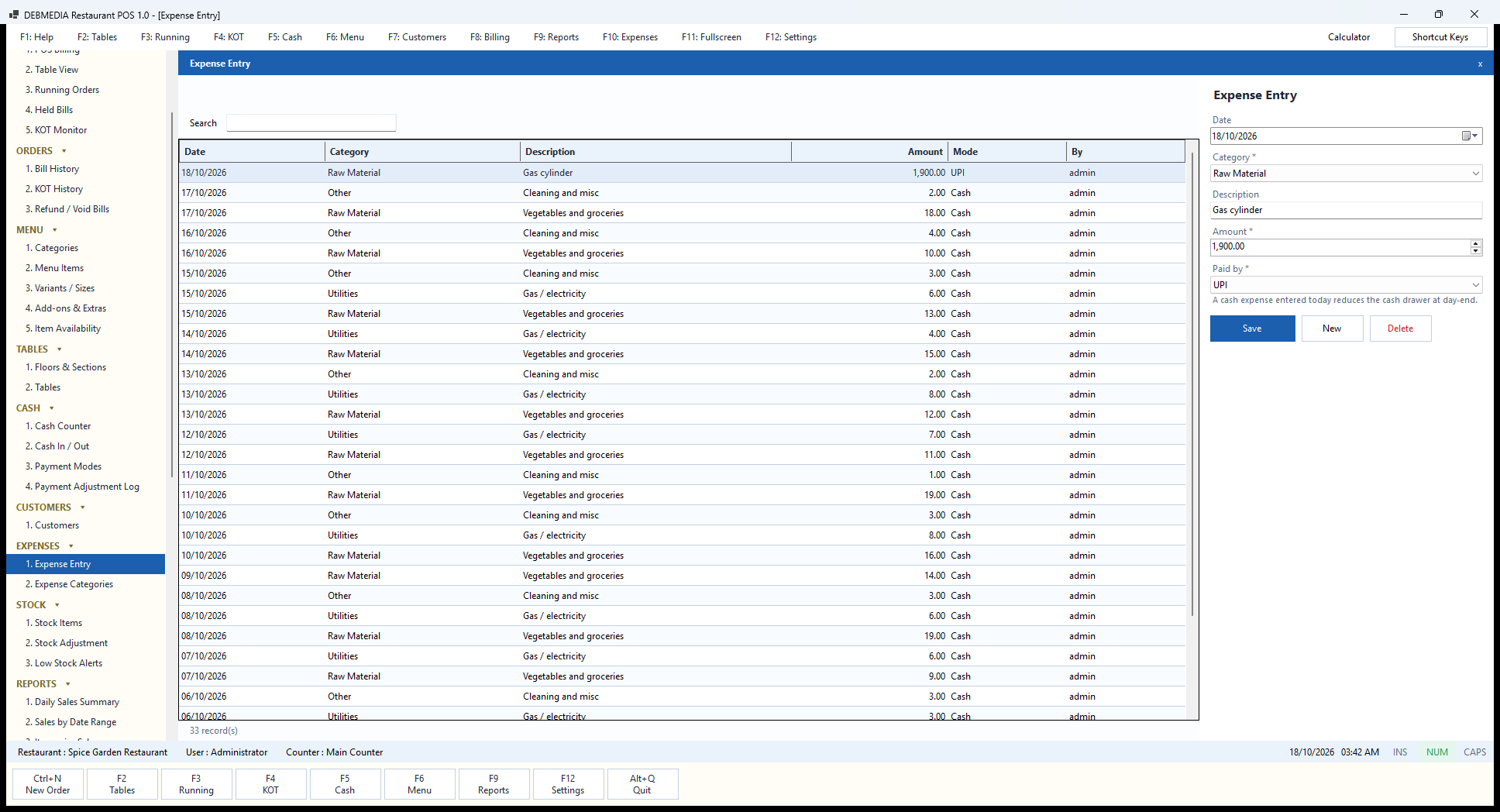Save the expense entry

(x=1252, y=329)
